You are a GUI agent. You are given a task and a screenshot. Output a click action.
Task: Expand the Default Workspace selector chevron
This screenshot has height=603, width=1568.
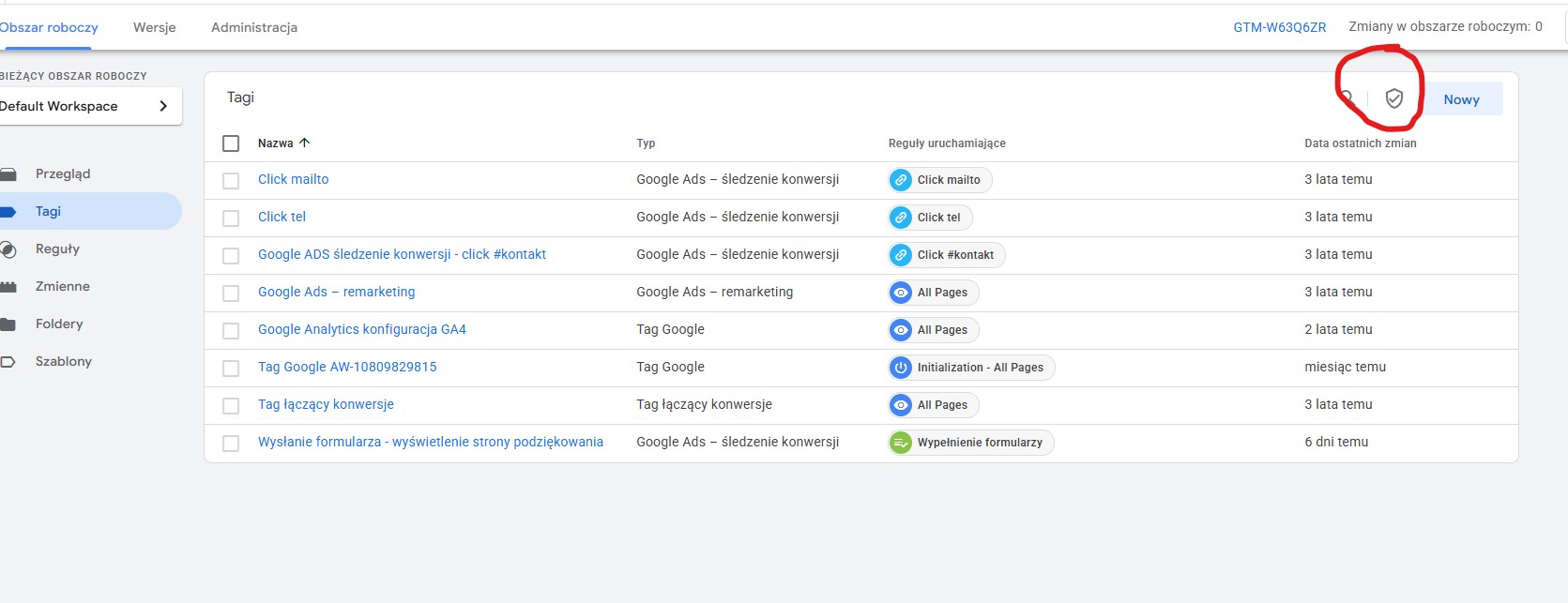click(163, 106)
